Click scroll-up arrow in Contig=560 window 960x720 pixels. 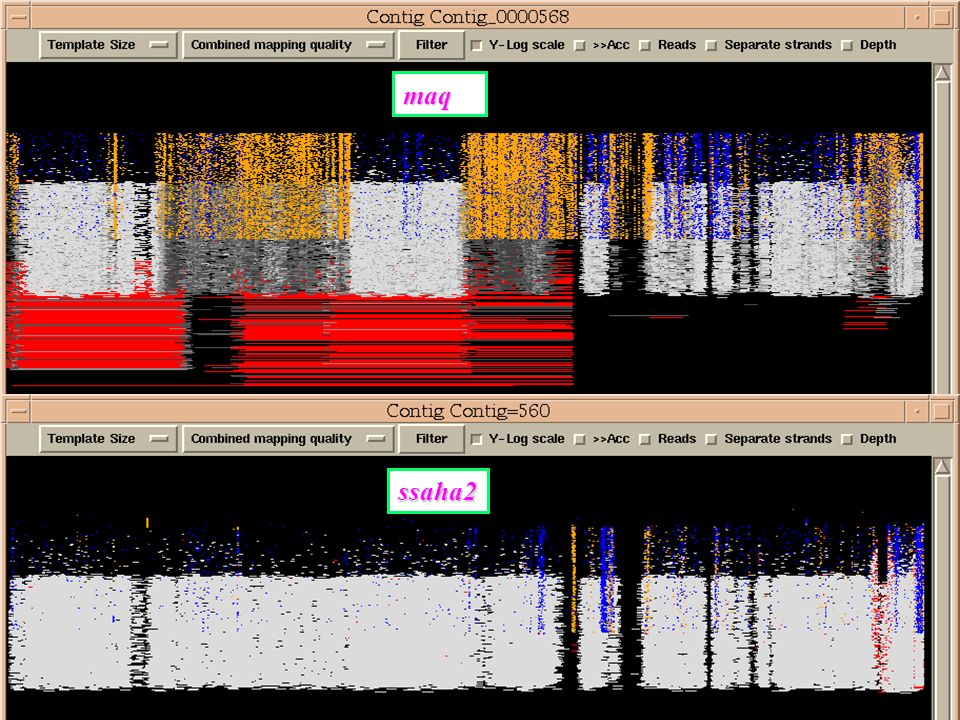942,467
